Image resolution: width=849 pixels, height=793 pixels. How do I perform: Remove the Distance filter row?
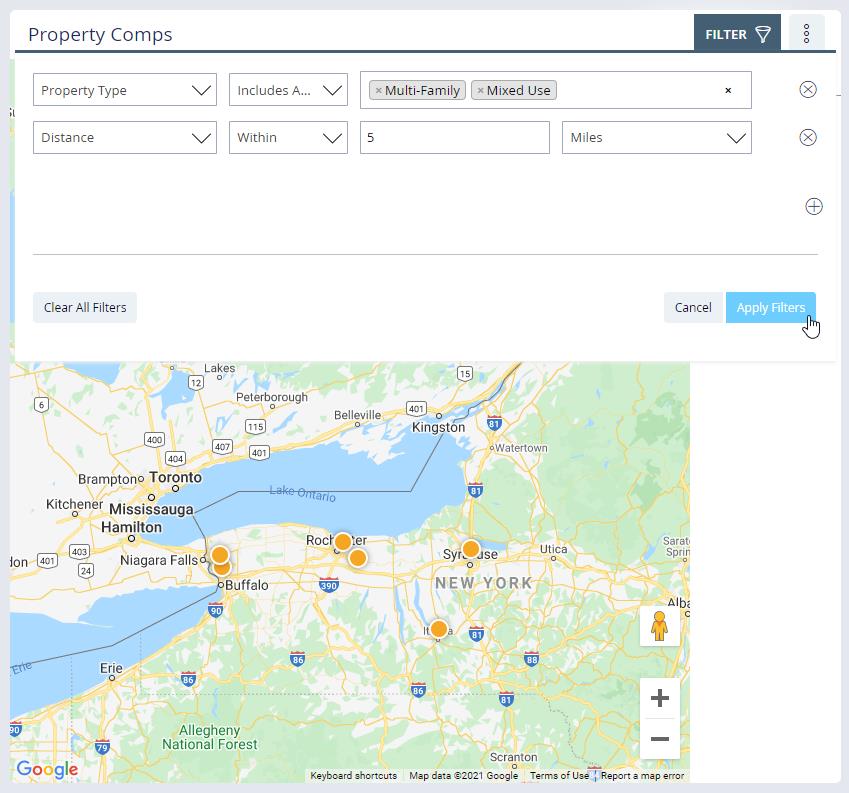click(x=808, y=138)
